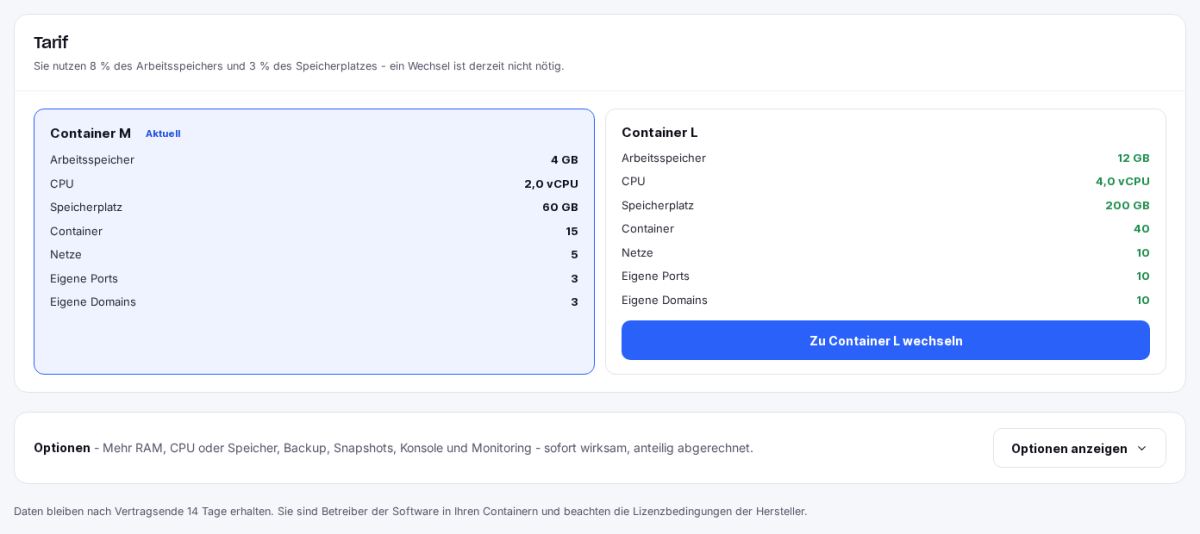The image size is (1200, 534).
Task: Click the 4 GB Arbeitsspeicher value
Action: coord(564,160)
